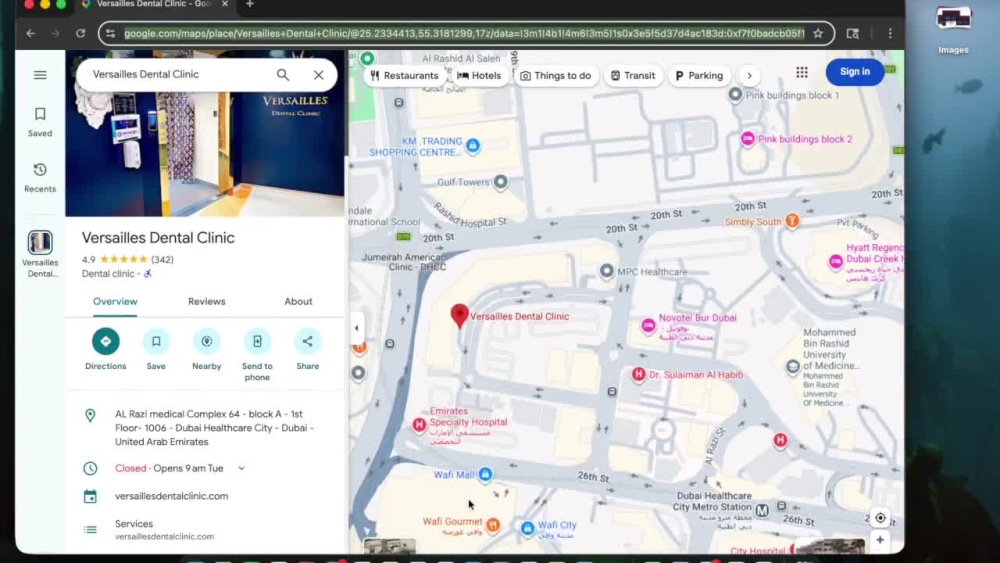Select Wafi City map marker
1000x563 pixels.
click(527, 528)
